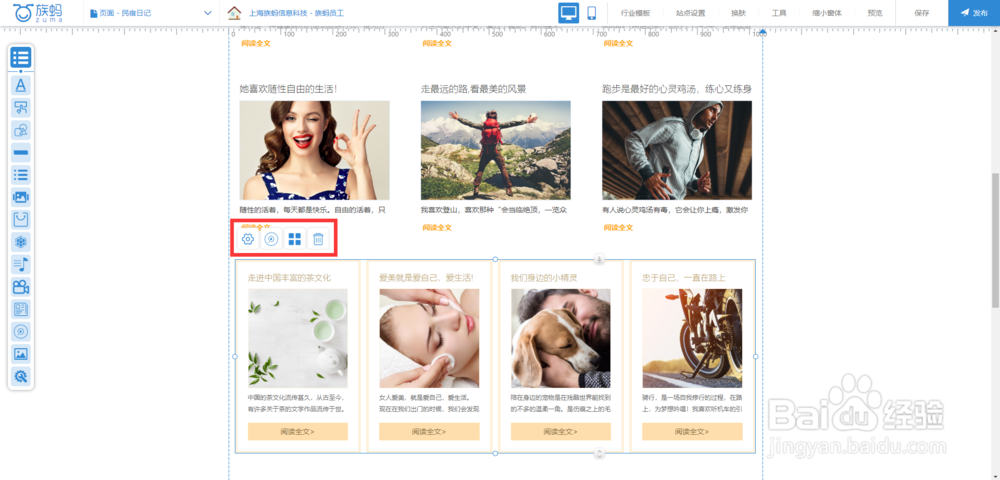Click the compass animation icon in floating toolbar
The height and width of the screenshot is (480, 1000).
pos(271,239)
